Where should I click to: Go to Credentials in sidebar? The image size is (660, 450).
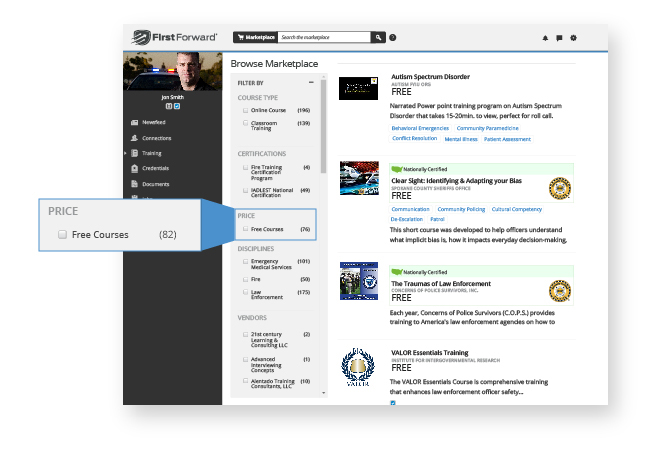tap(155, 168)
